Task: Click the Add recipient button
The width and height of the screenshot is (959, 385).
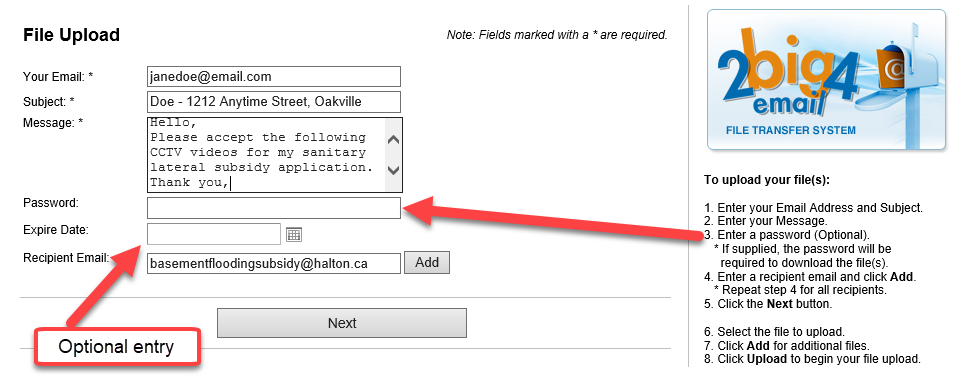Action: (427, 263)
